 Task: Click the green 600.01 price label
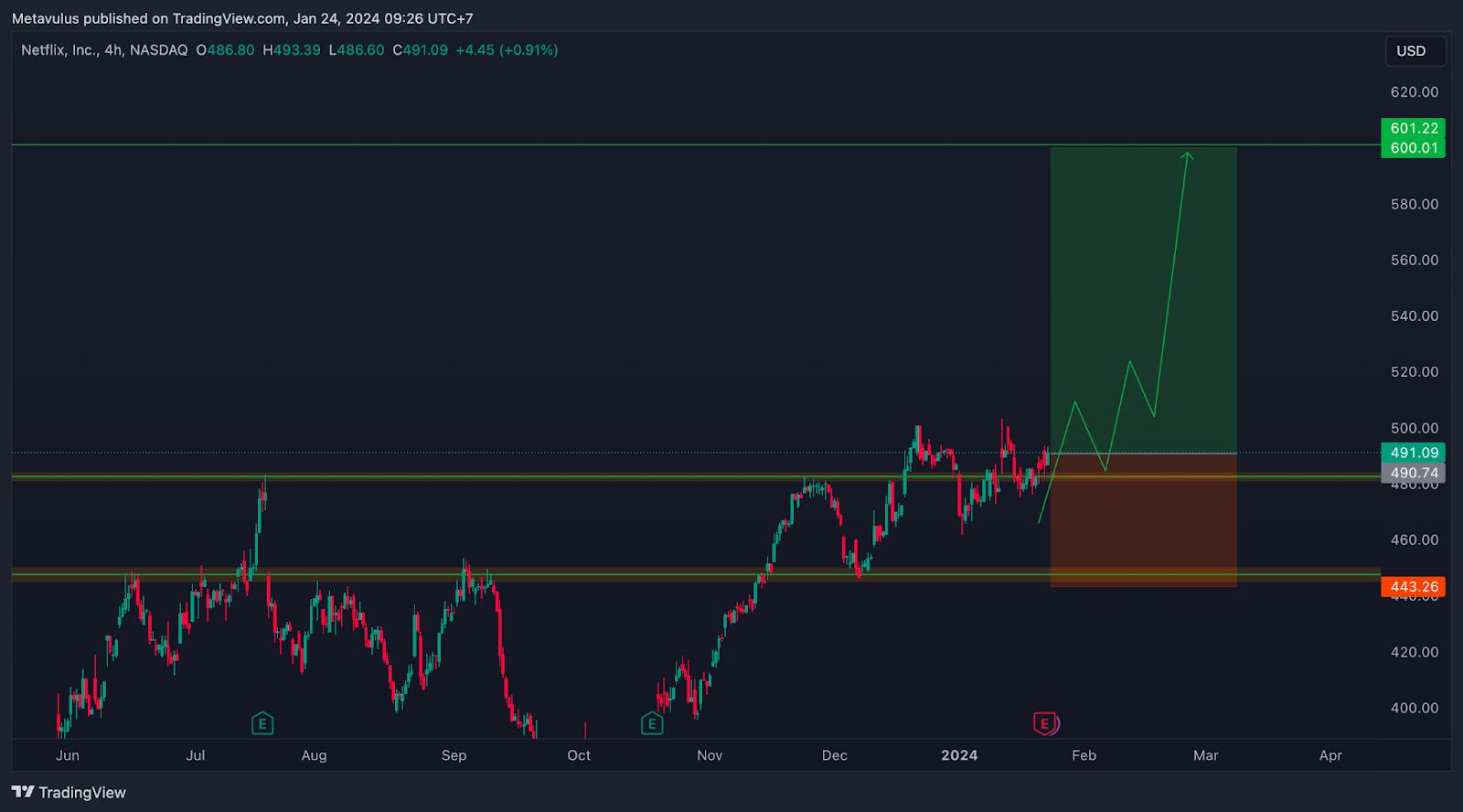tap(1413, 148)
